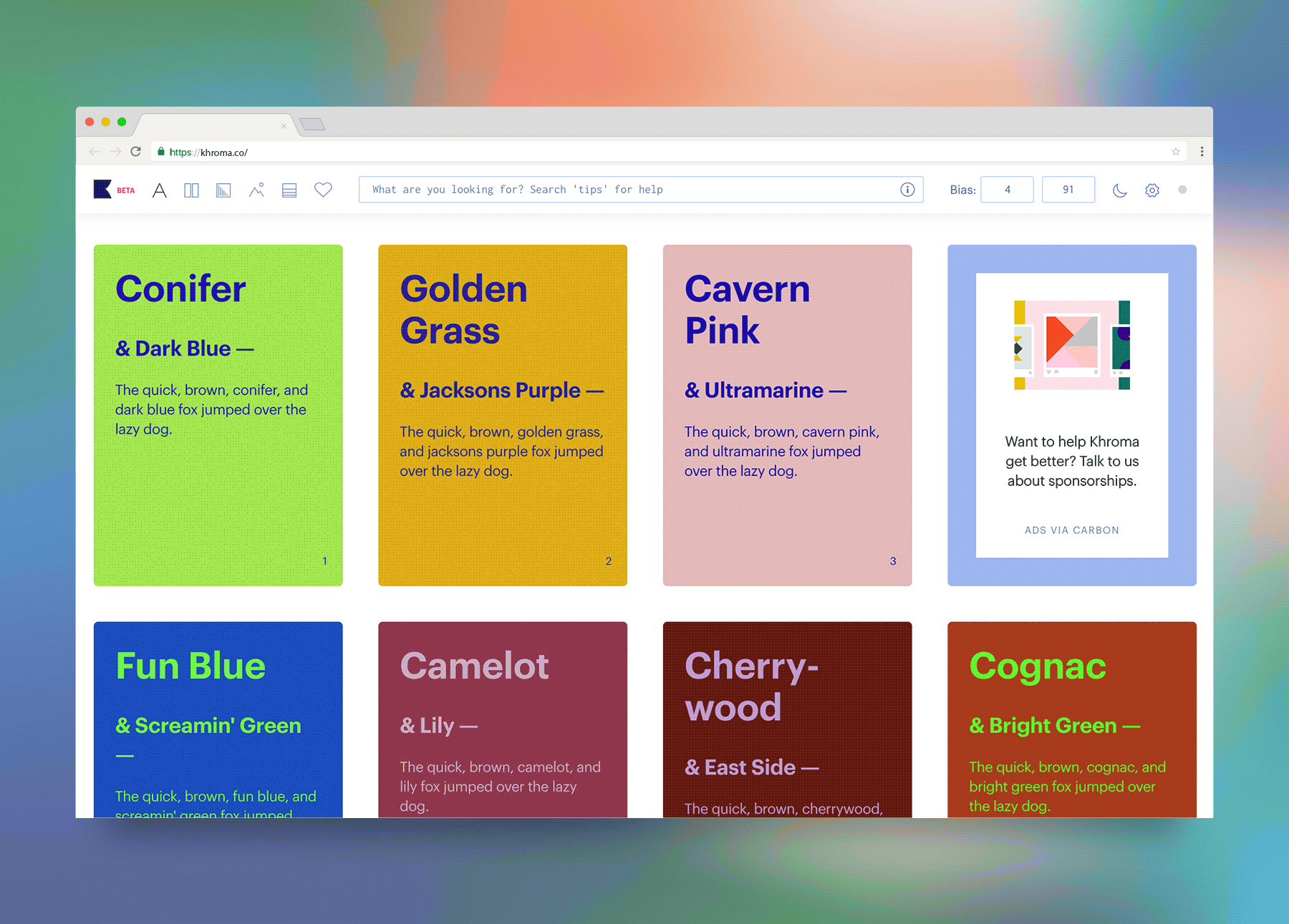Click the new tab button

[x=312, y=125]
